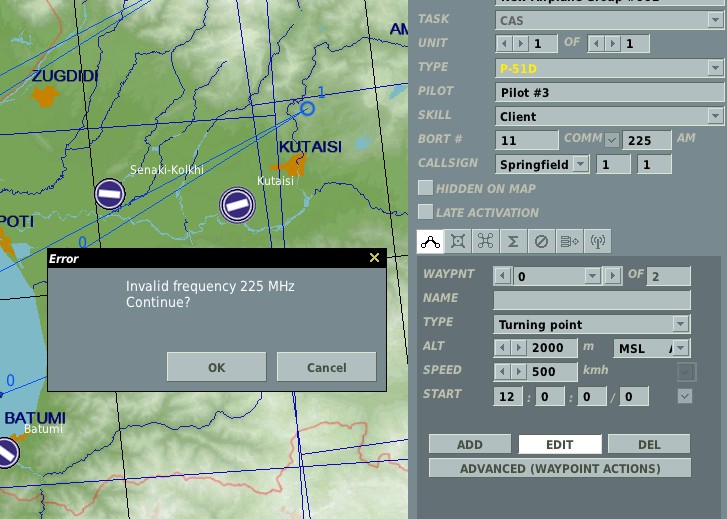Toggle the SPEED lock checkbox
Screen dimensions: 727x519
coord(685,372)
